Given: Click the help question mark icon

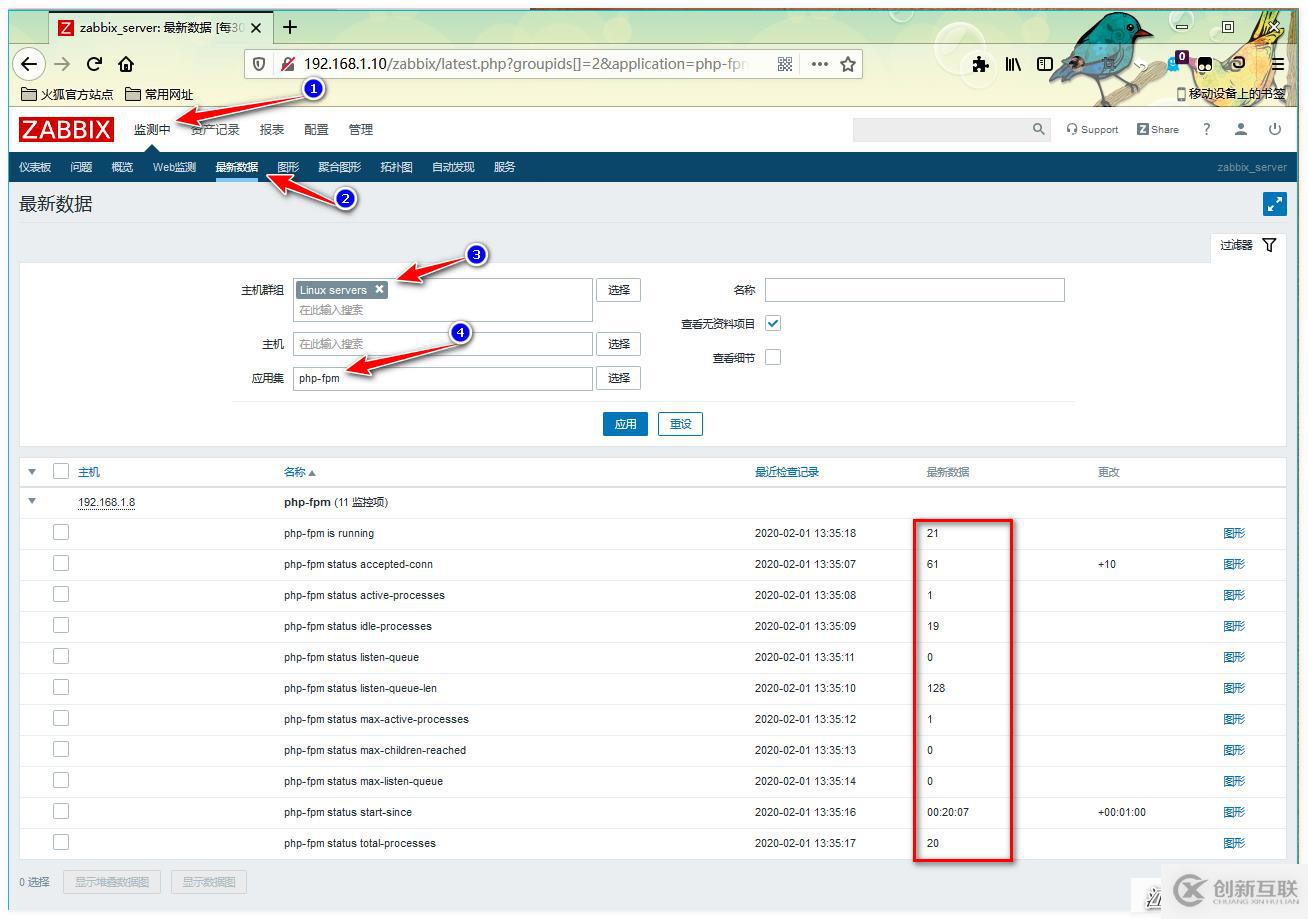Looking at the screenshot, I should pyautogui.click(x=1206, y=128).
